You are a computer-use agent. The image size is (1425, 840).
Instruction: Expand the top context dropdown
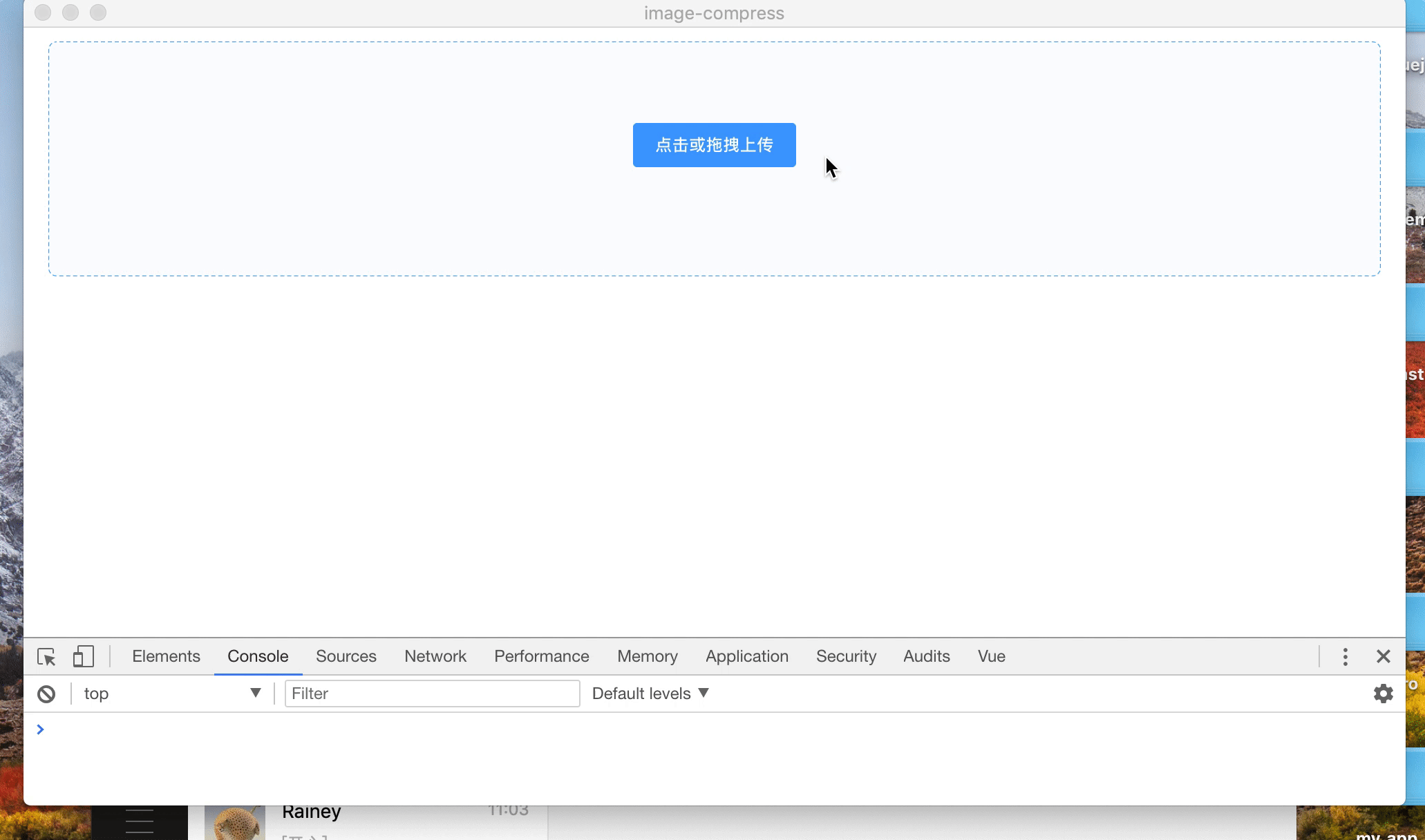click(171, 694)
